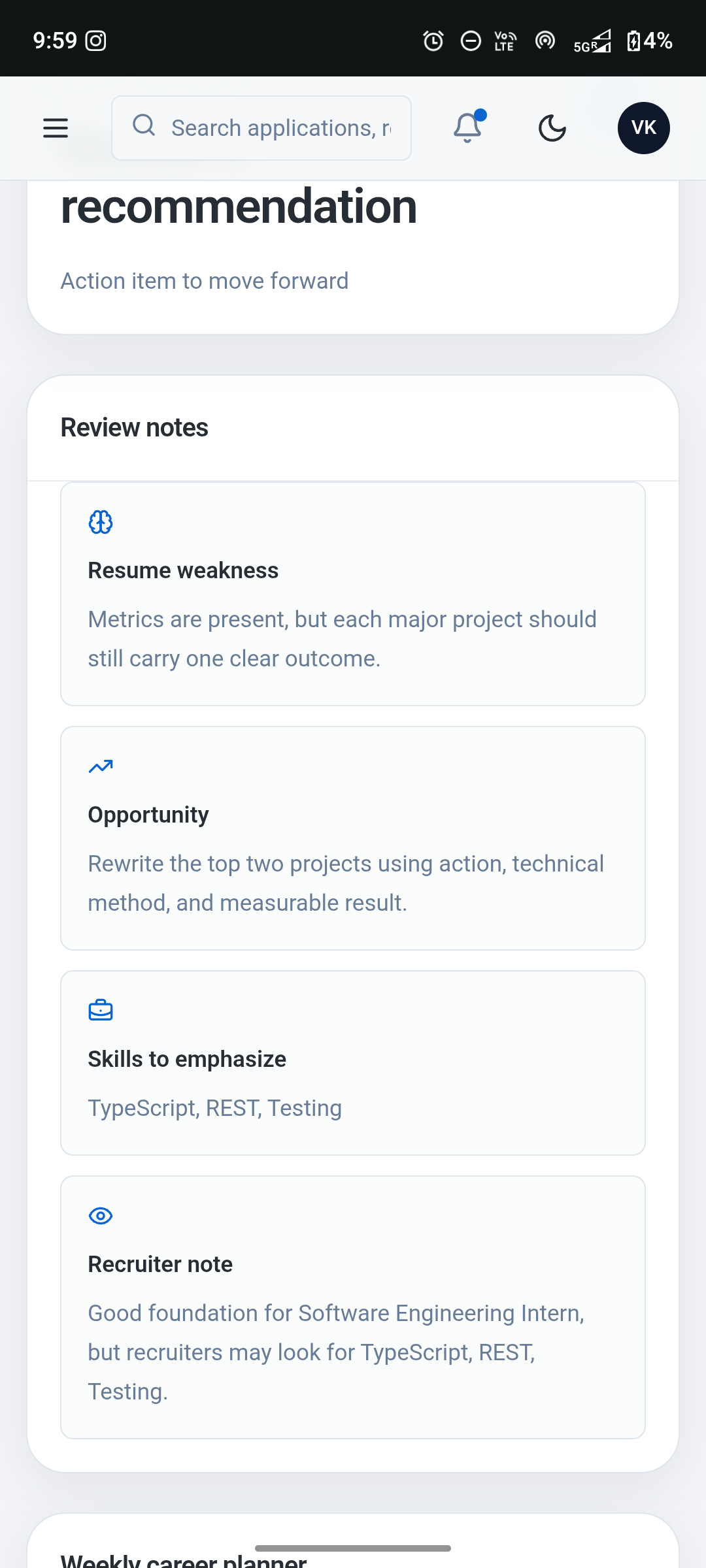
Task: Click the search applications input field
Action: pos(261,128)
